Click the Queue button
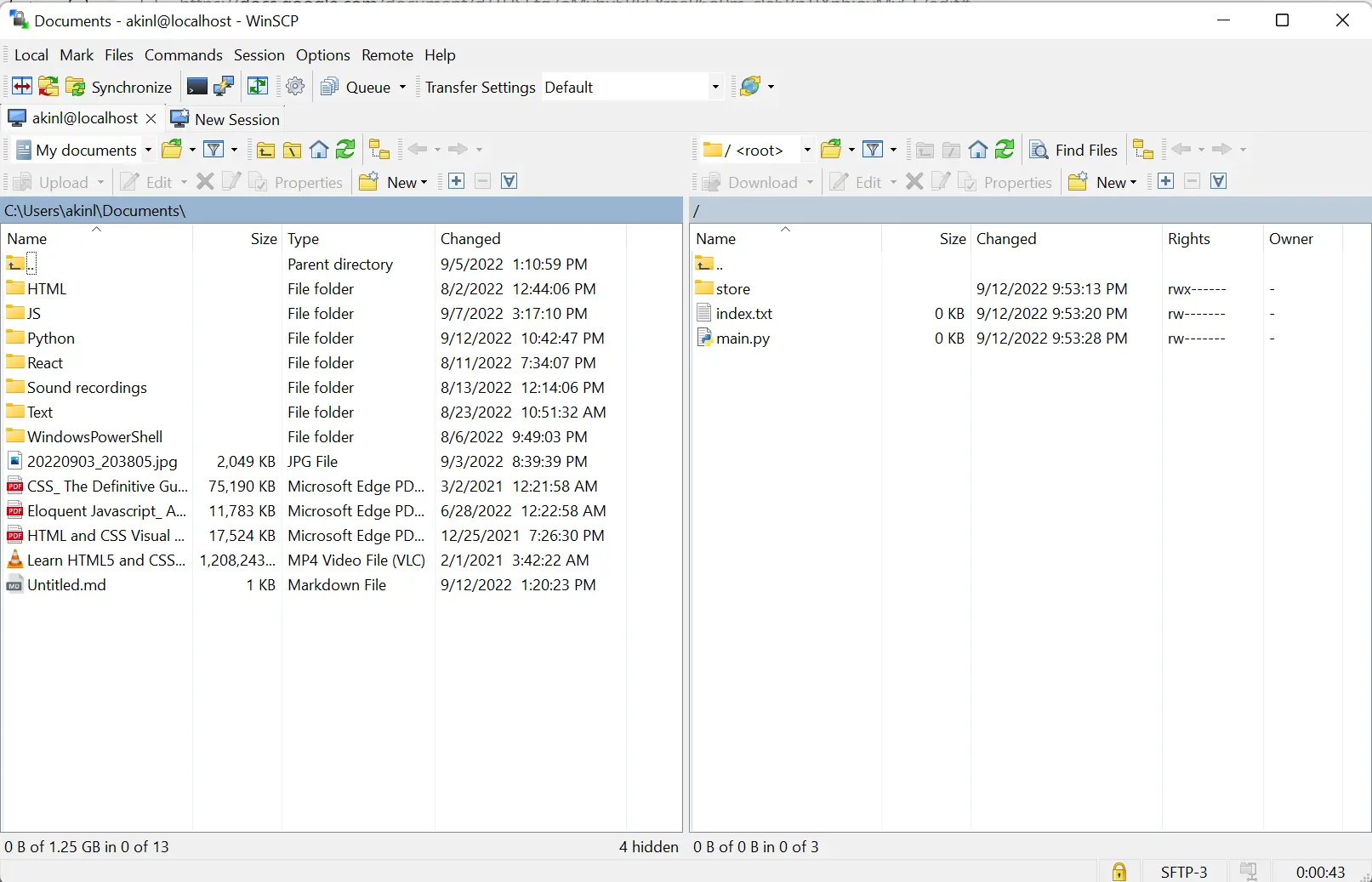The image size is (1372, 882). (x=356, y=87)
